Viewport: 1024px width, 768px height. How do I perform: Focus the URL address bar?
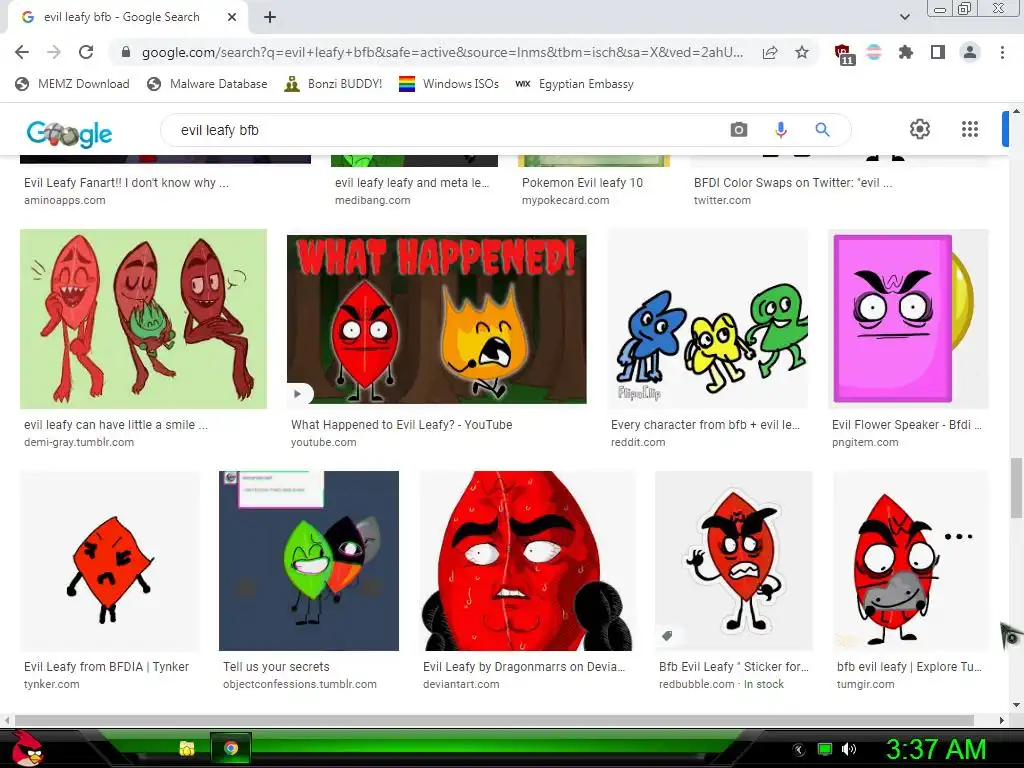(441, 52)
